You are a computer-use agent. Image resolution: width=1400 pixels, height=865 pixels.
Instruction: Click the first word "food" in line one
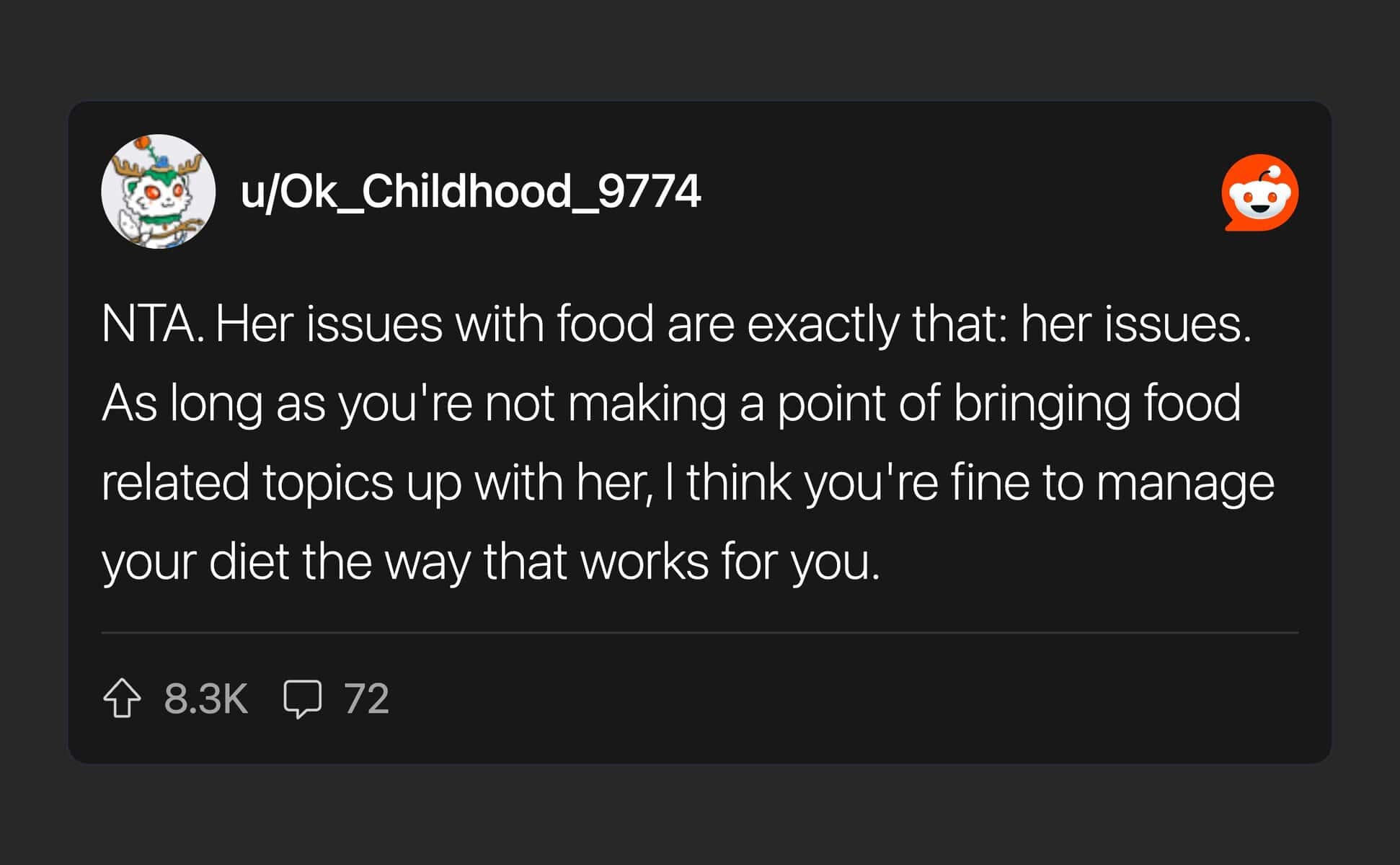[x=604, y=324]
